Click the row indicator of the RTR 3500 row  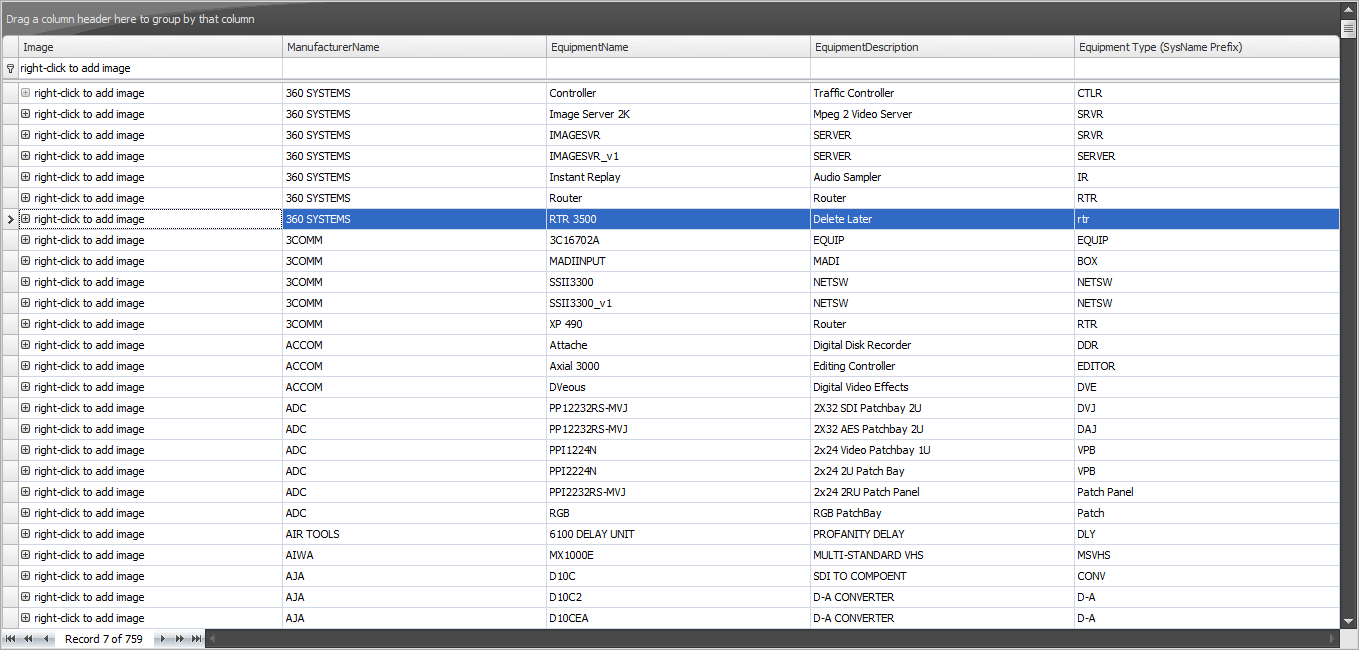[x=10, y=219]
